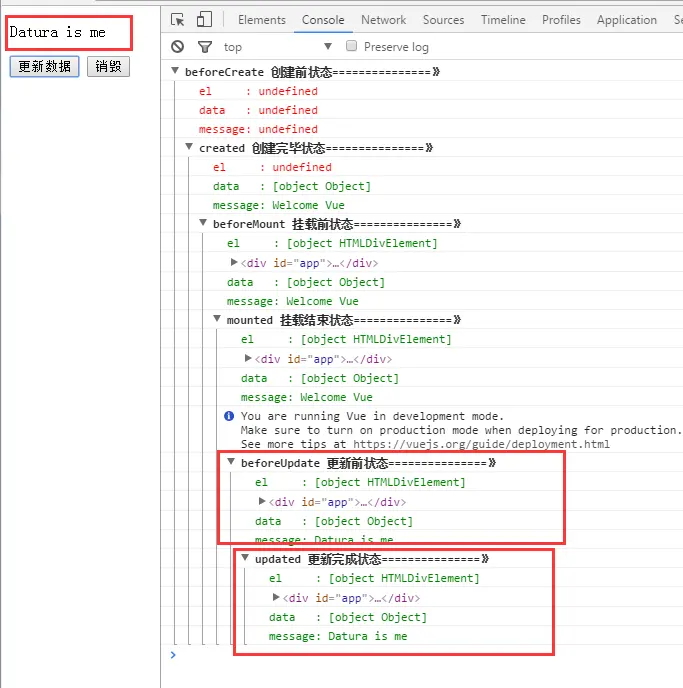Click 'el : [object HTMLDivElement]' under beforeMount
Viewport: 683px width, 688px height.
tap(332, 244)
